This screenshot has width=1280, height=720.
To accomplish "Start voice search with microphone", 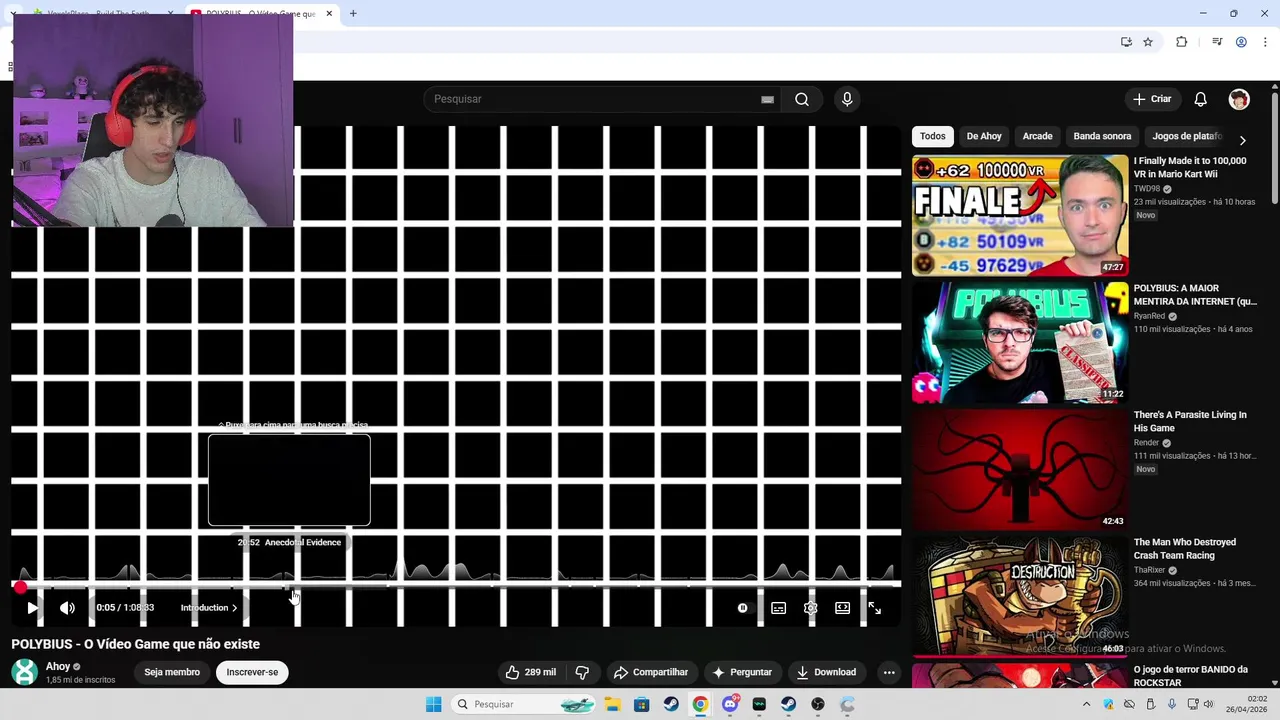I will (x=847, y=99).
